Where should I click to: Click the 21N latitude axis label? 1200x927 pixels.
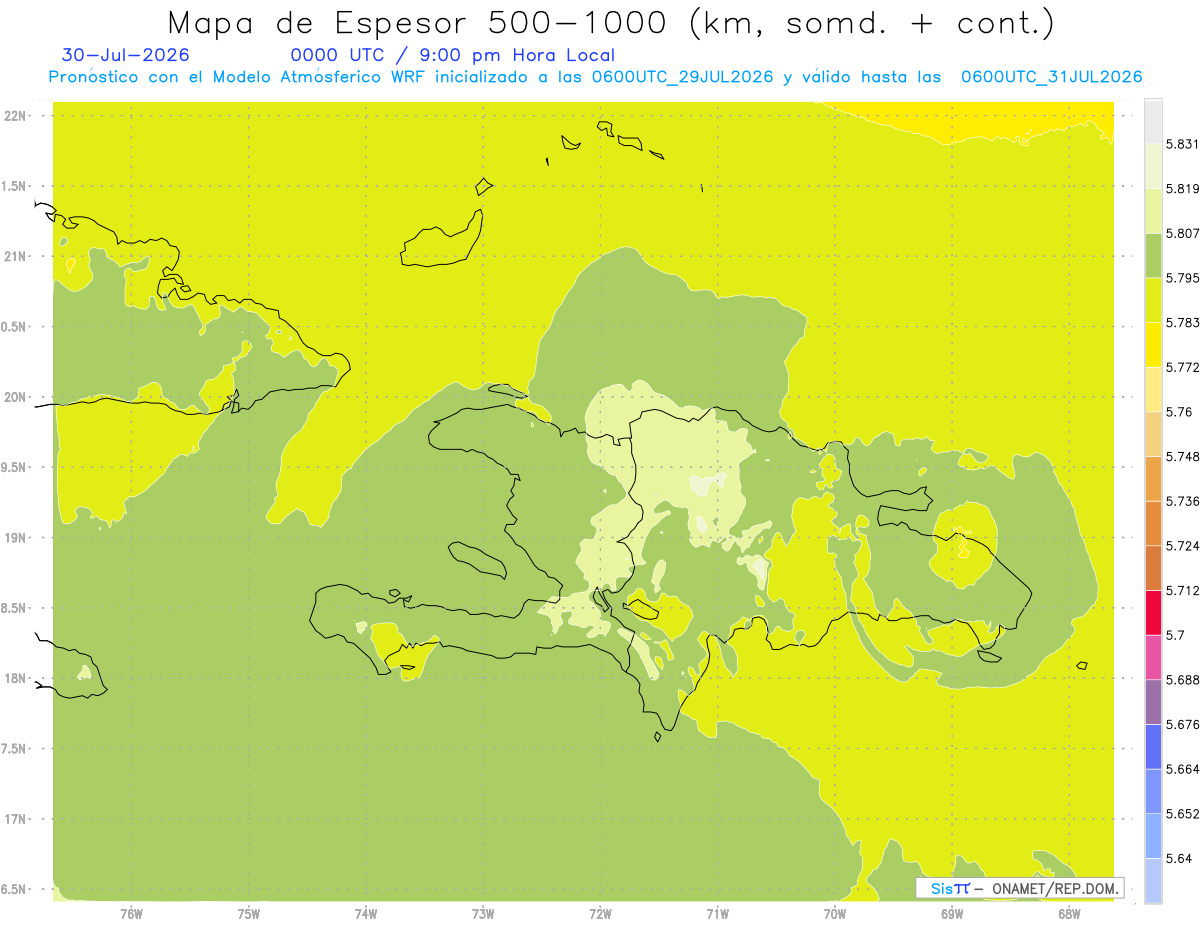click(x=15, y=256)
